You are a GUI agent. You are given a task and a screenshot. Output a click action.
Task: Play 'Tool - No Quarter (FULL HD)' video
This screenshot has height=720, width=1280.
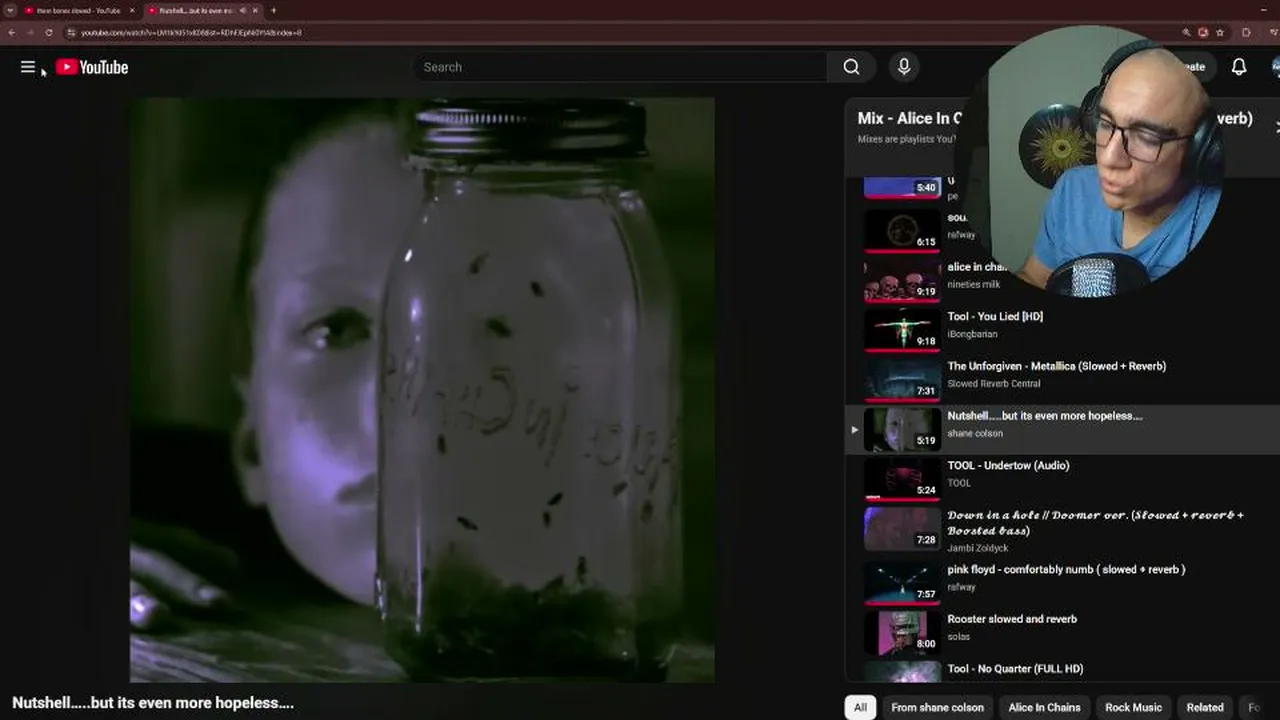point(1015,669)
